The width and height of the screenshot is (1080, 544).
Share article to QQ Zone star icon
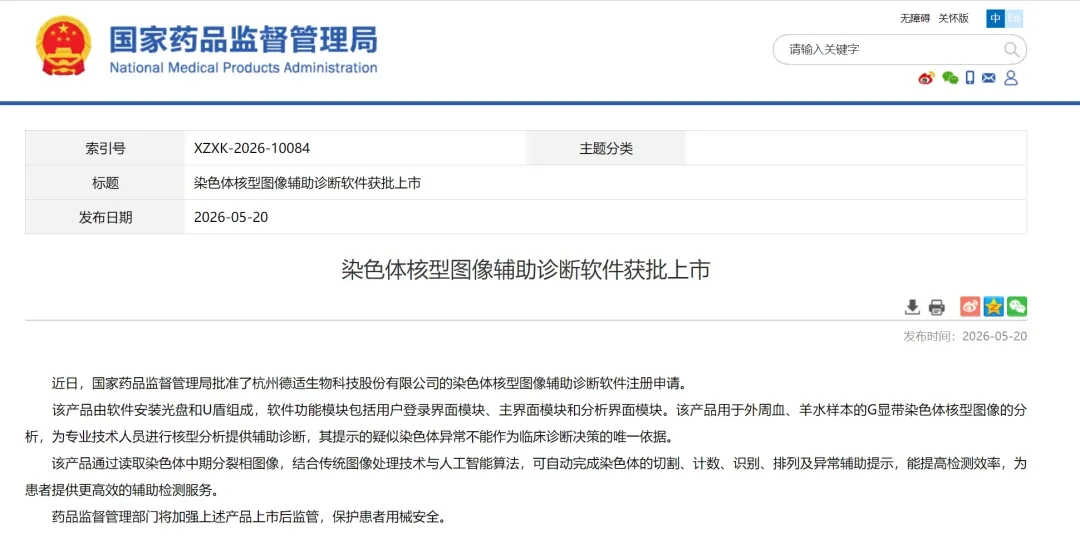(x=993, y=306)
